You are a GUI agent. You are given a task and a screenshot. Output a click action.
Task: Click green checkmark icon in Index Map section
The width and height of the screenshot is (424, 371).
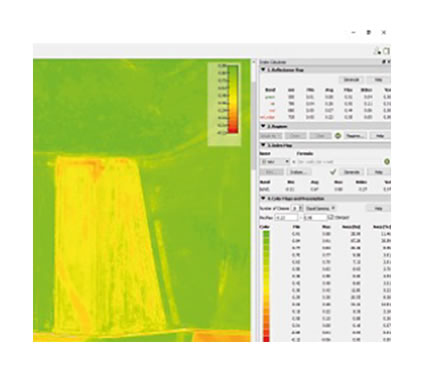pyautogui.click(x=333, y=172)
